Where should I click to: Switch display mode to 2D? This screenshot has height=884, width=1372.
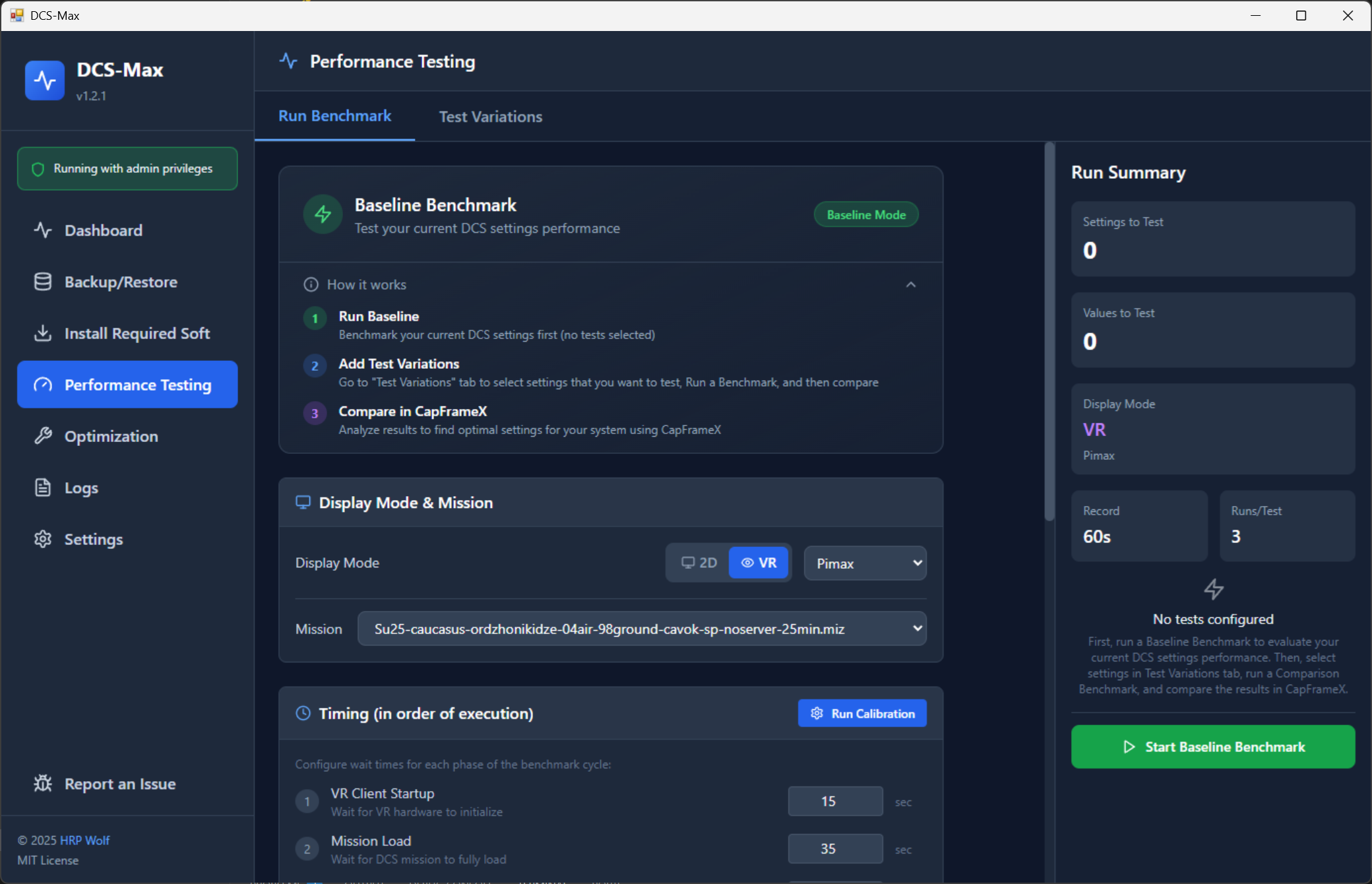click(x=699, y=563)
